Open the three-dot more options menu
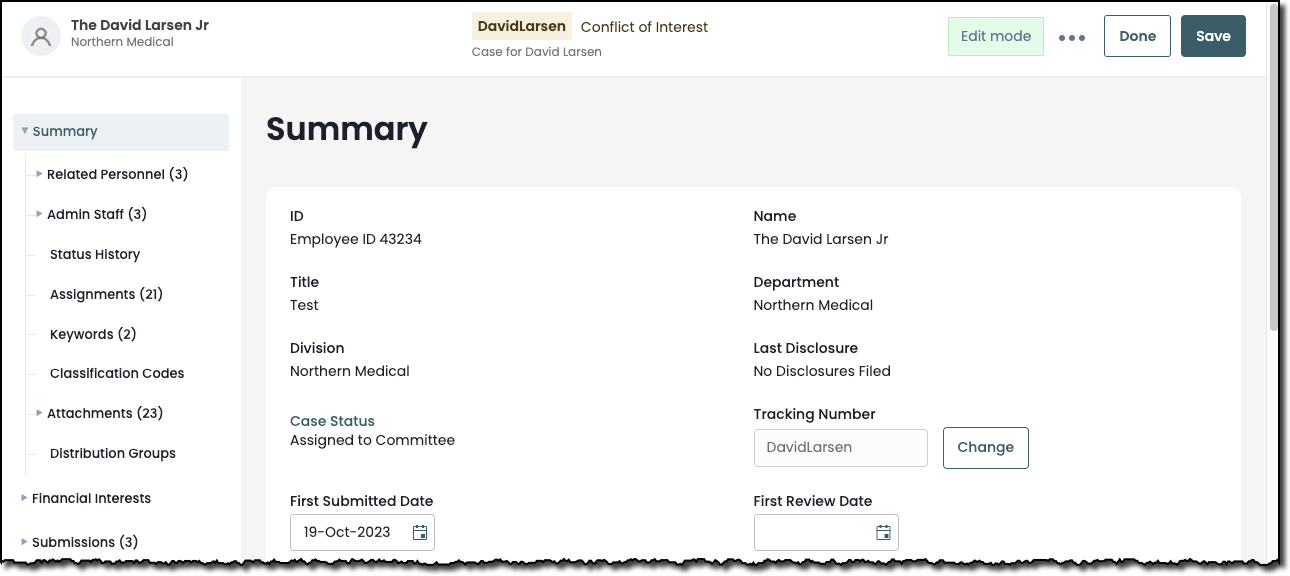Screen dimensions: 1290x576 [1071, 38]
